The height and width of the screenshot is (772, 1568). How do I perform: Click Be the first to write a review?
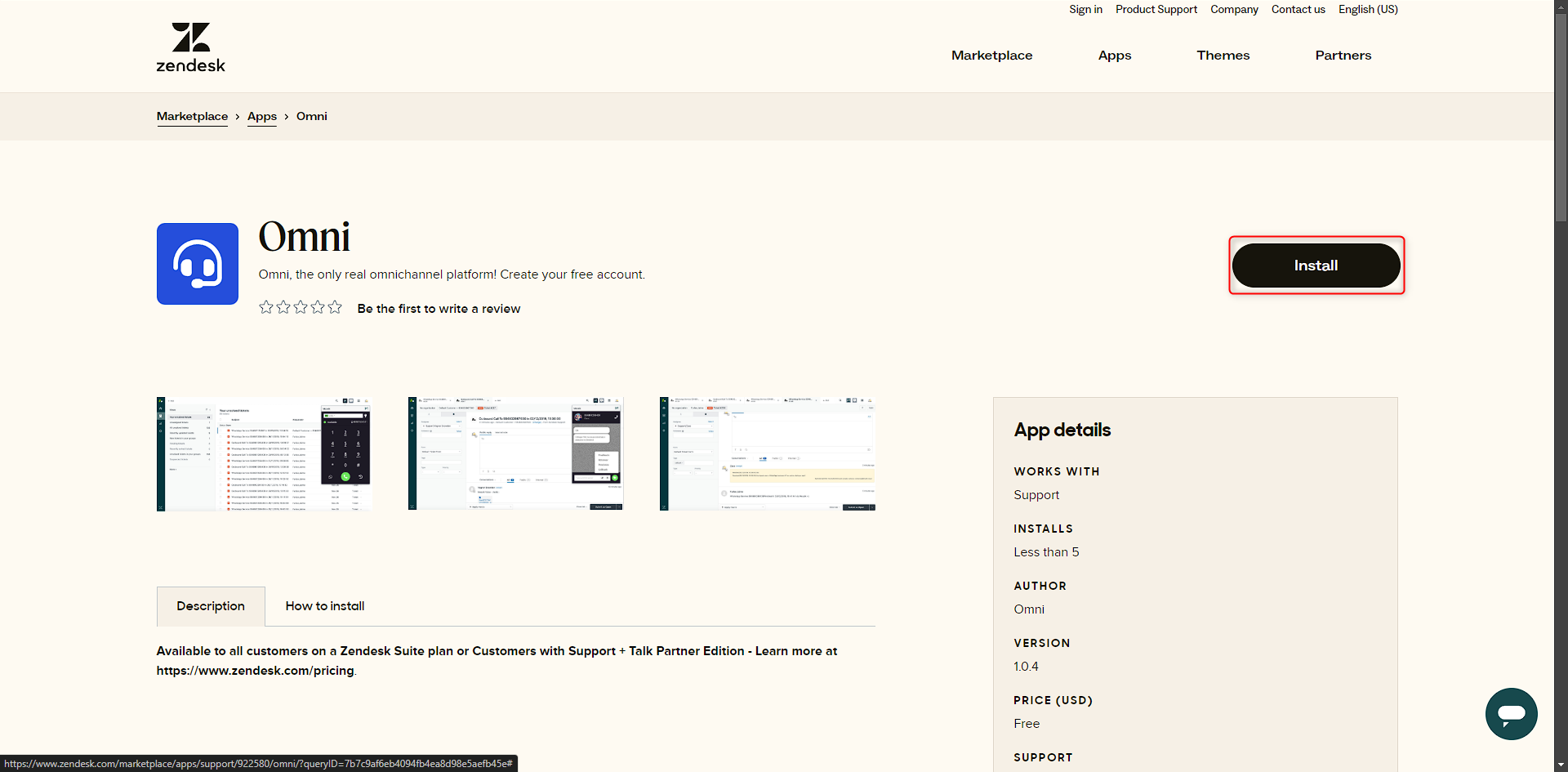tap(439, 309)
